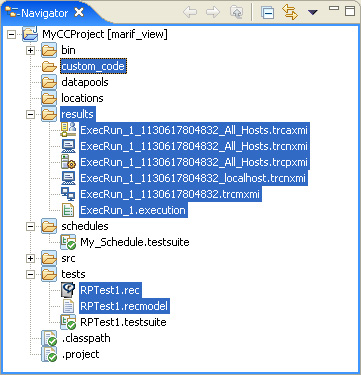
Task: Select the schedules folder label
Action: (85, 226)
